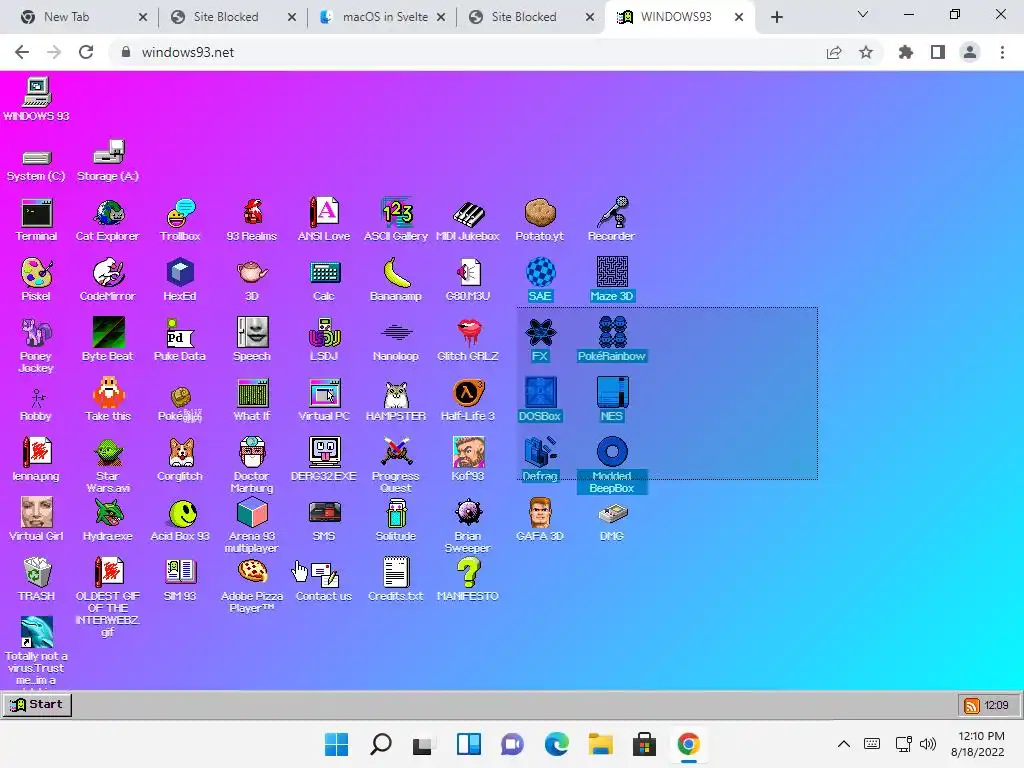Launch Bananamp banana icon

tap(396, 280)
